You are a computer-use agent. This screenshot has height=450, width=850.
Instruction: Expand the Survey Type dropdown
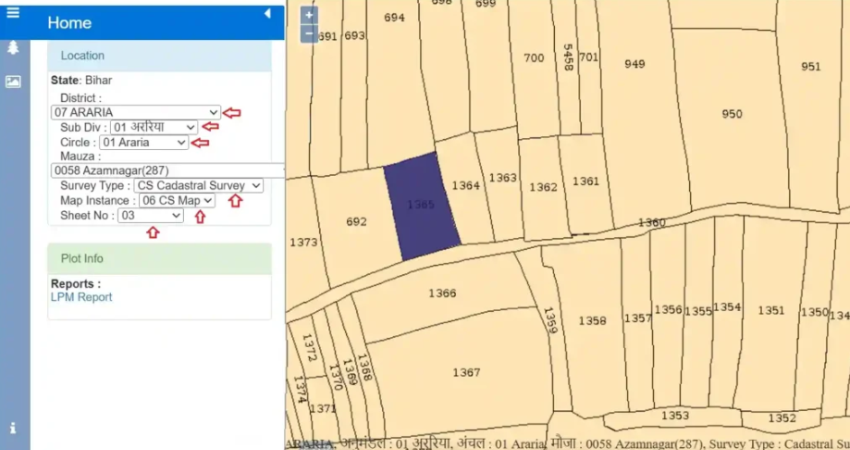(x=198, y=186)
